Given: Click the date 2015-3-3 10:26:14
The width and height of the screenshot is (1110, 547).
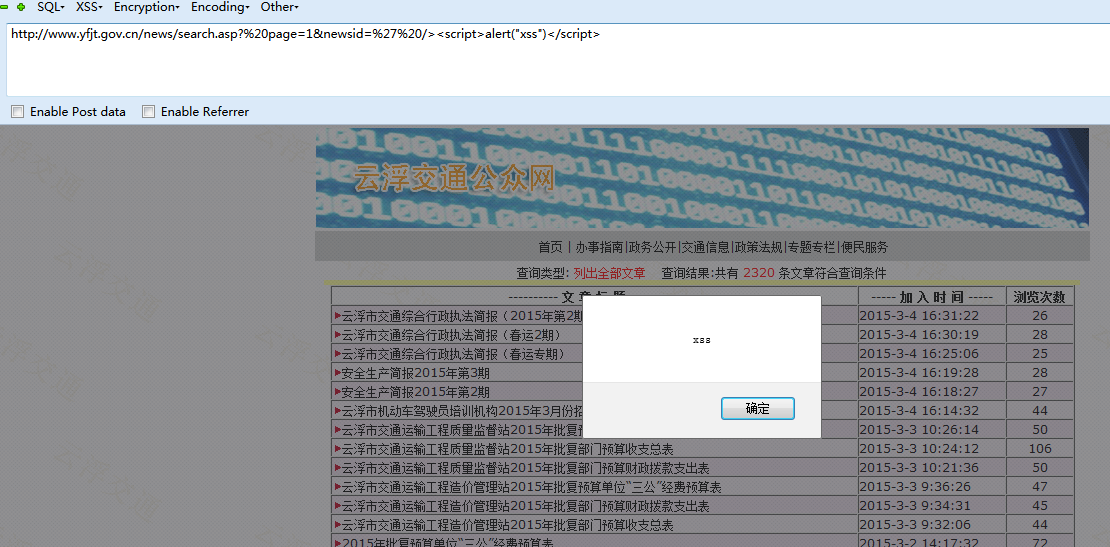Looking at the screenshot, I should (919, 430).
